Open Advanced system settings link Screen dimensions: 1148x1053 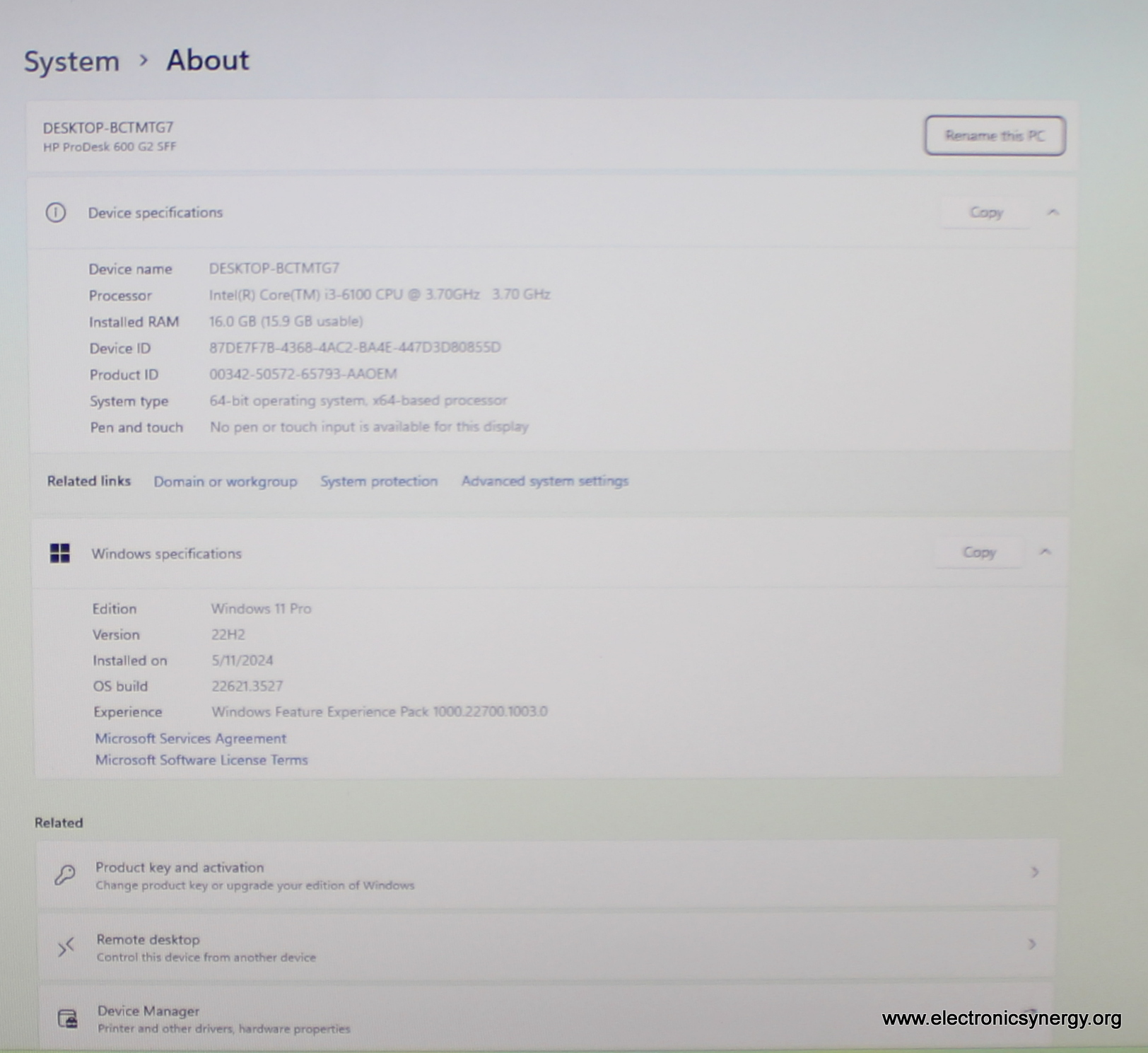click(x=545, y=481)
